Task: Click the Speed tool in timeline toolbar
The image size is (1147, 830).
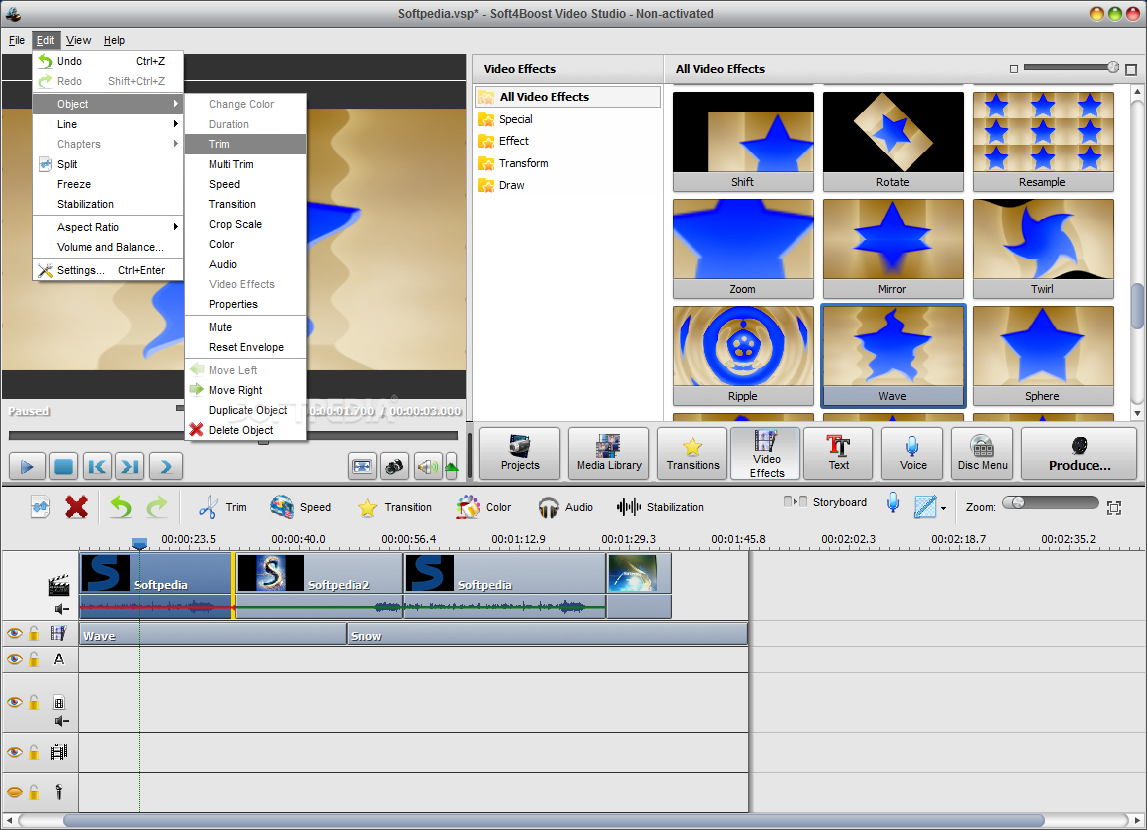Action: point(300,507)
